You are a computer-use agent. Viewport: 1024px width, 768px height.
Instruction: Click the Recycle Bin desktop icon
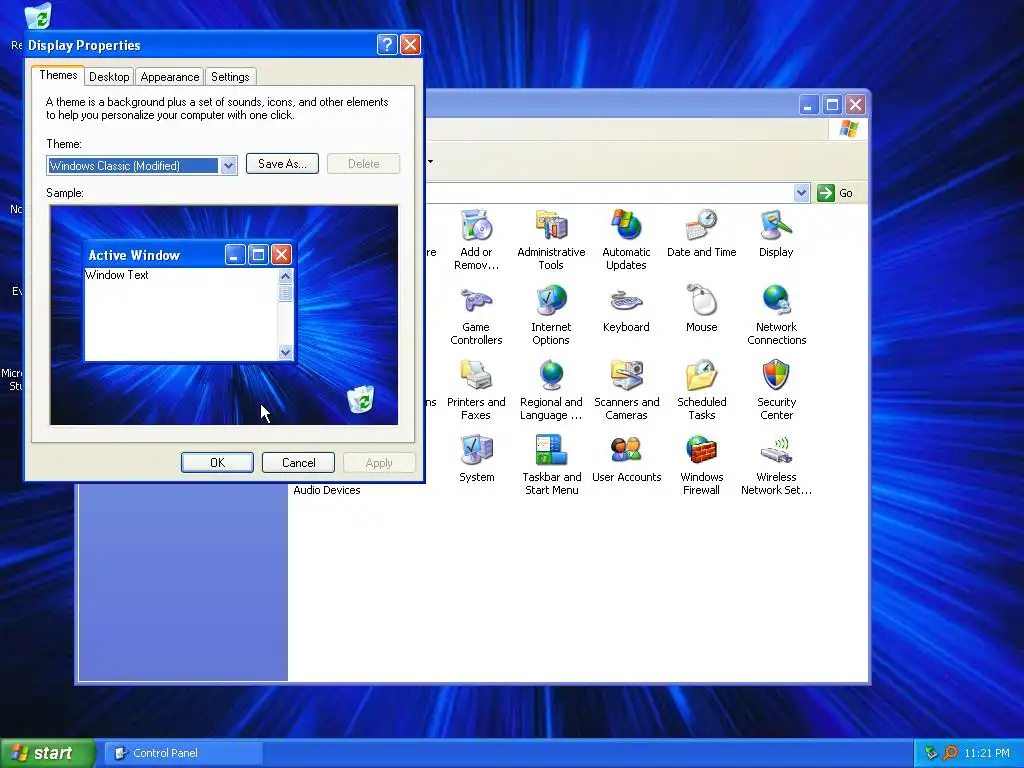click(x=38, y=16)
